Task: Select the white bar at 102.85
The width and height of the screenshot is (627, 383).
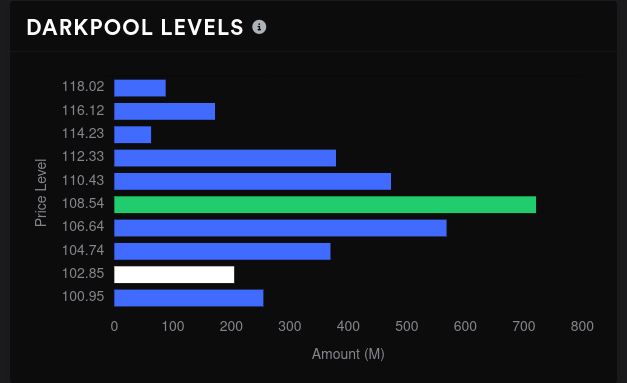Action: point(174,275)
